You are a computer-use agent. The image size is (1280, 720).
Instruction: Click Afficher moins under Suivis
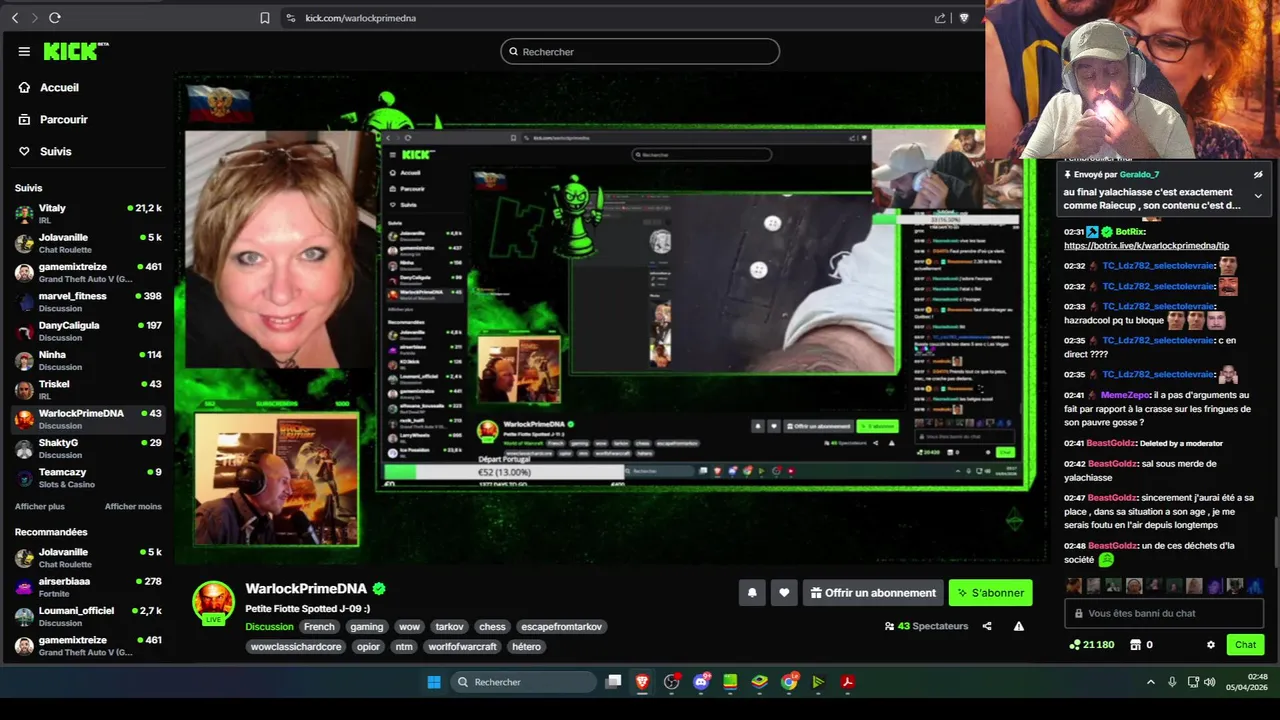pos(133,506)
